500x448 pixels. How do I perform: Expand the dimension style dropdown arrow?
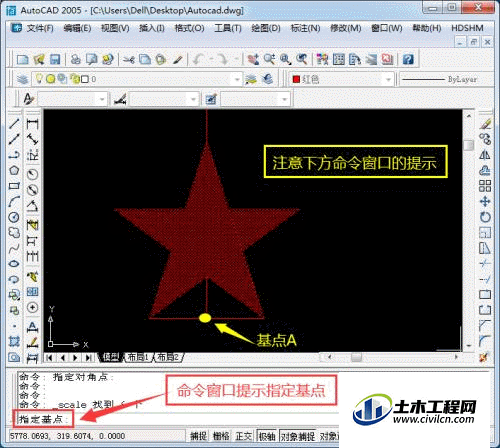click(193, 99)
